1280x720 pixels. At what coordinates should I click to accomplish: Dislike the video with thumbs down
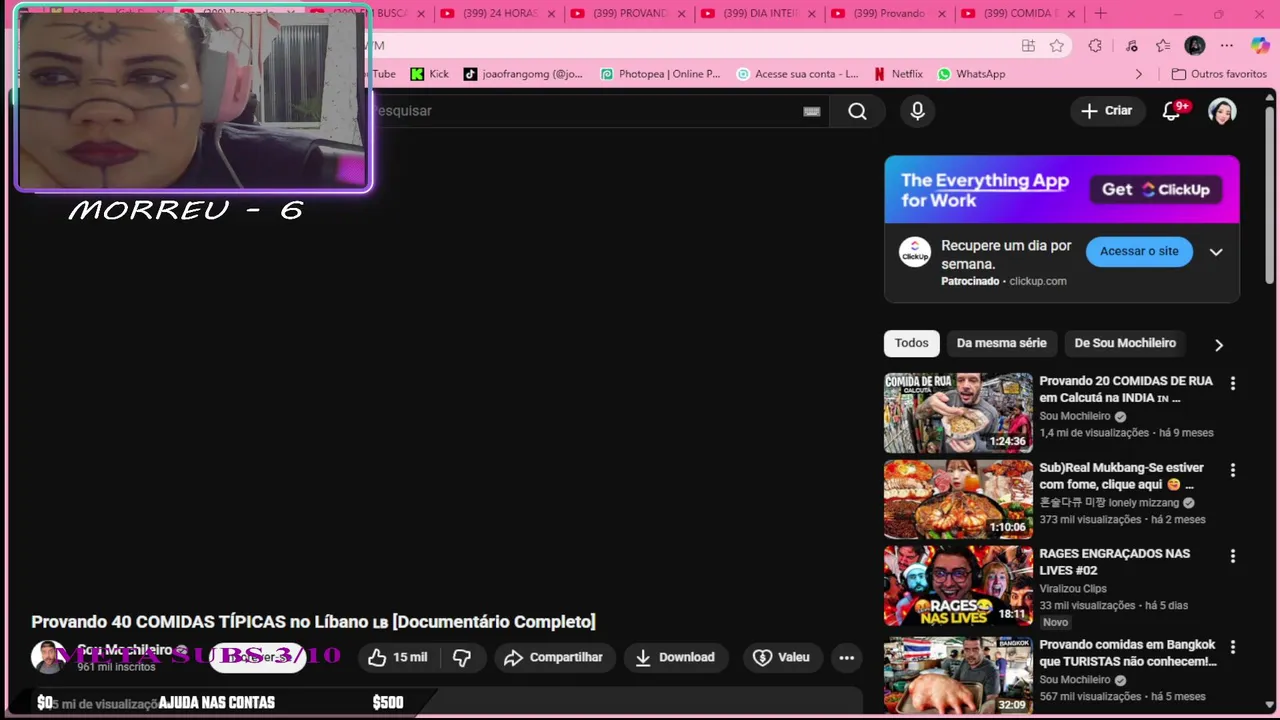462,657
